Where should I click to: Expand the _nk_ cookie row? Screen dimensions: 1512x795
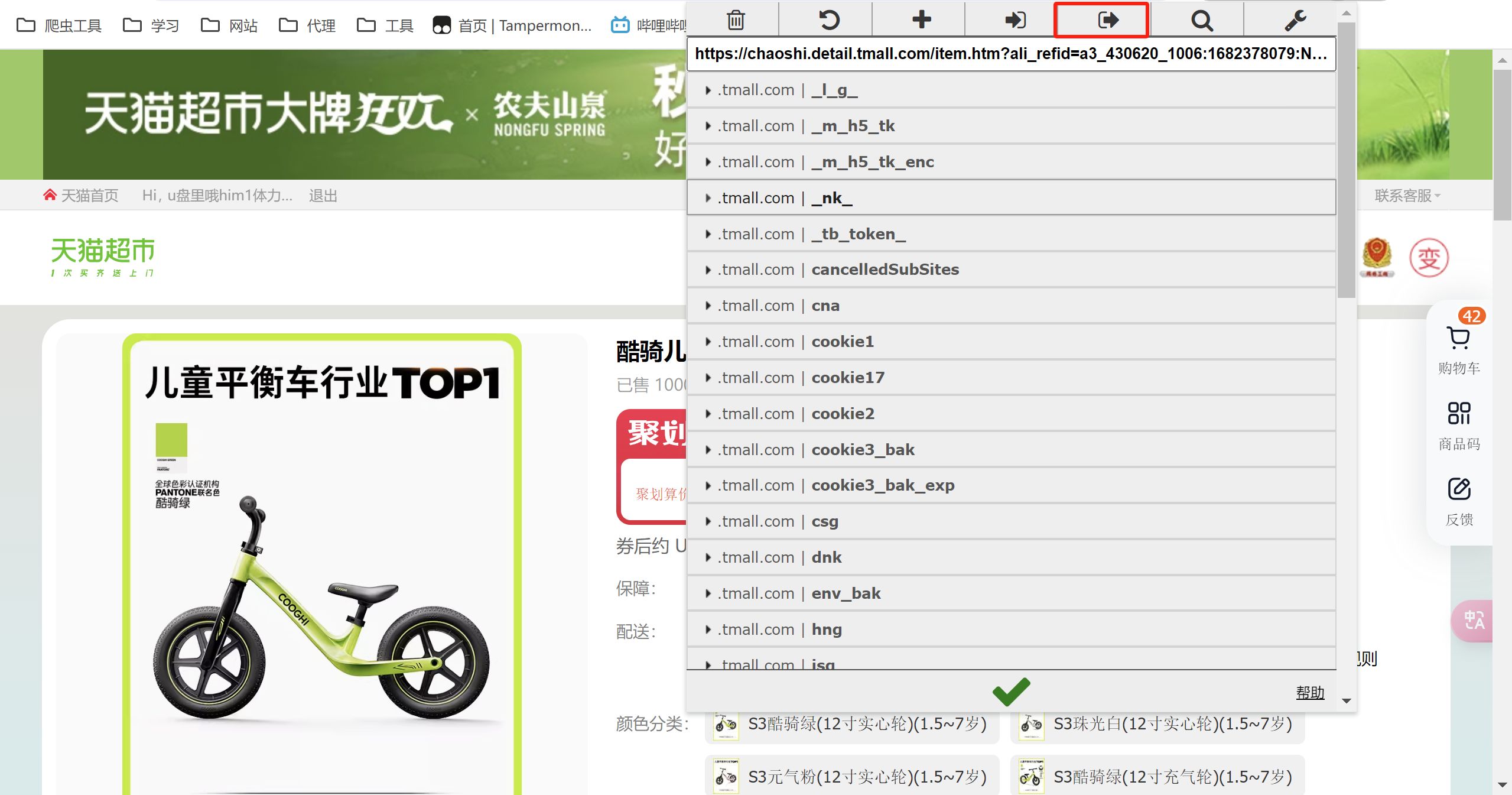1011,198
